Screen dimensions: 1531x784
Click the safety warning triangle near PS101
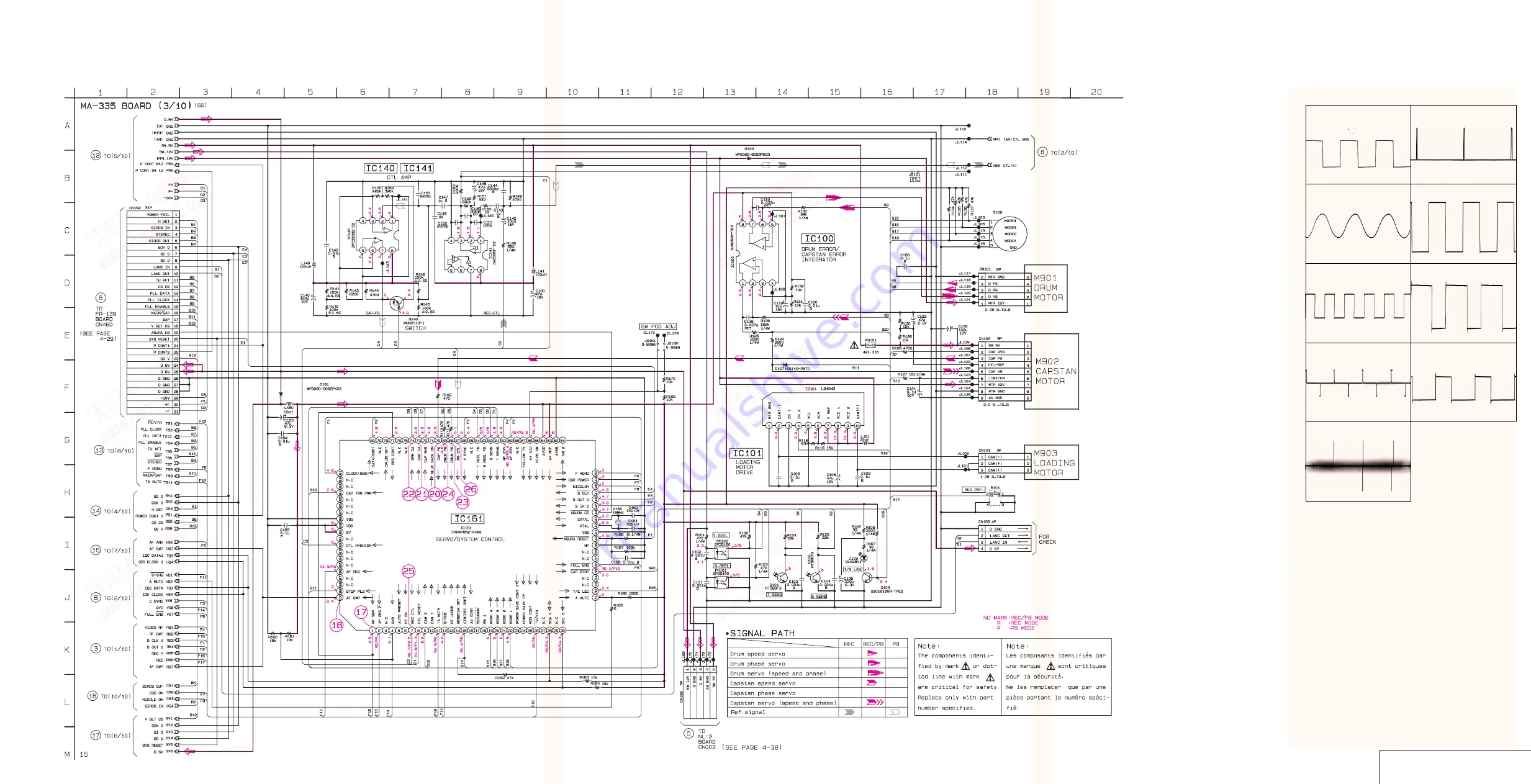854,345
